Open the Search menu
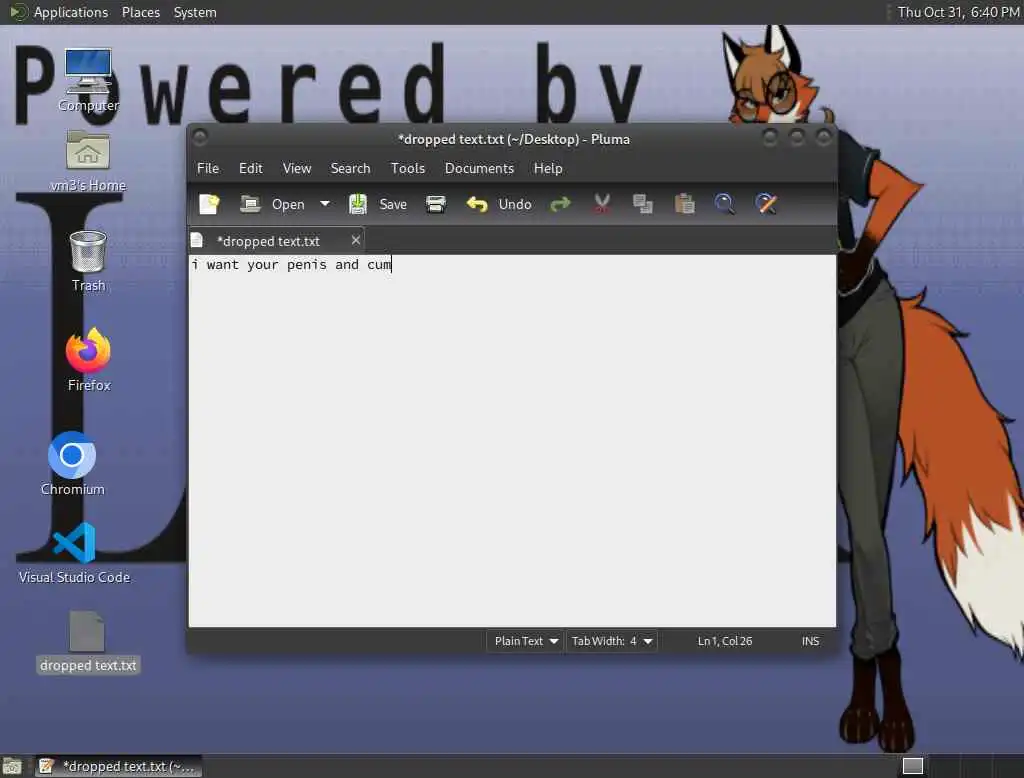This screenshot has height=778, width=1024. (x=350, y=169)
